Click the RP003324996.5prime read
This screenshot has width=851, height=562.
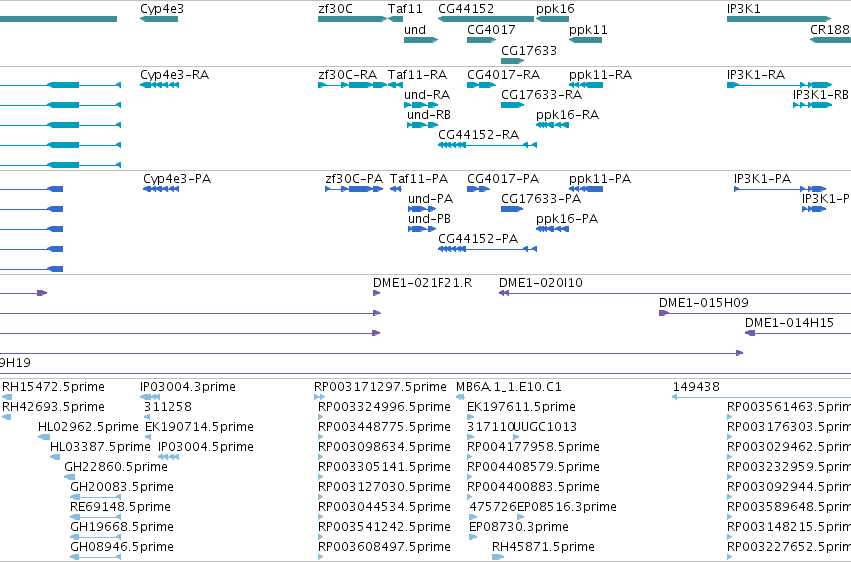coord(320,417)
